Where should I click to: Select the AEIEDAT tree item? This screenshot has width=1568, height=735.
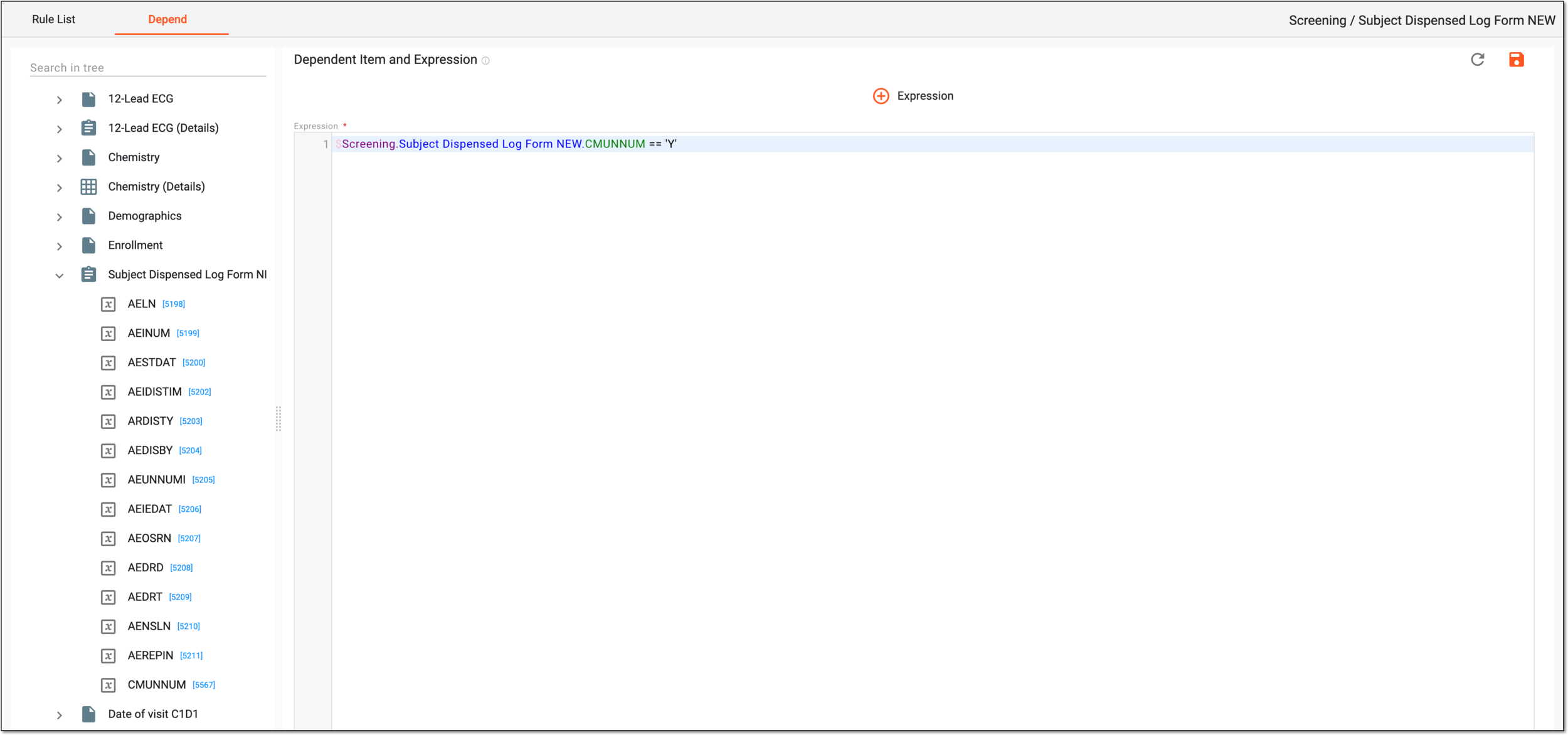150,509
